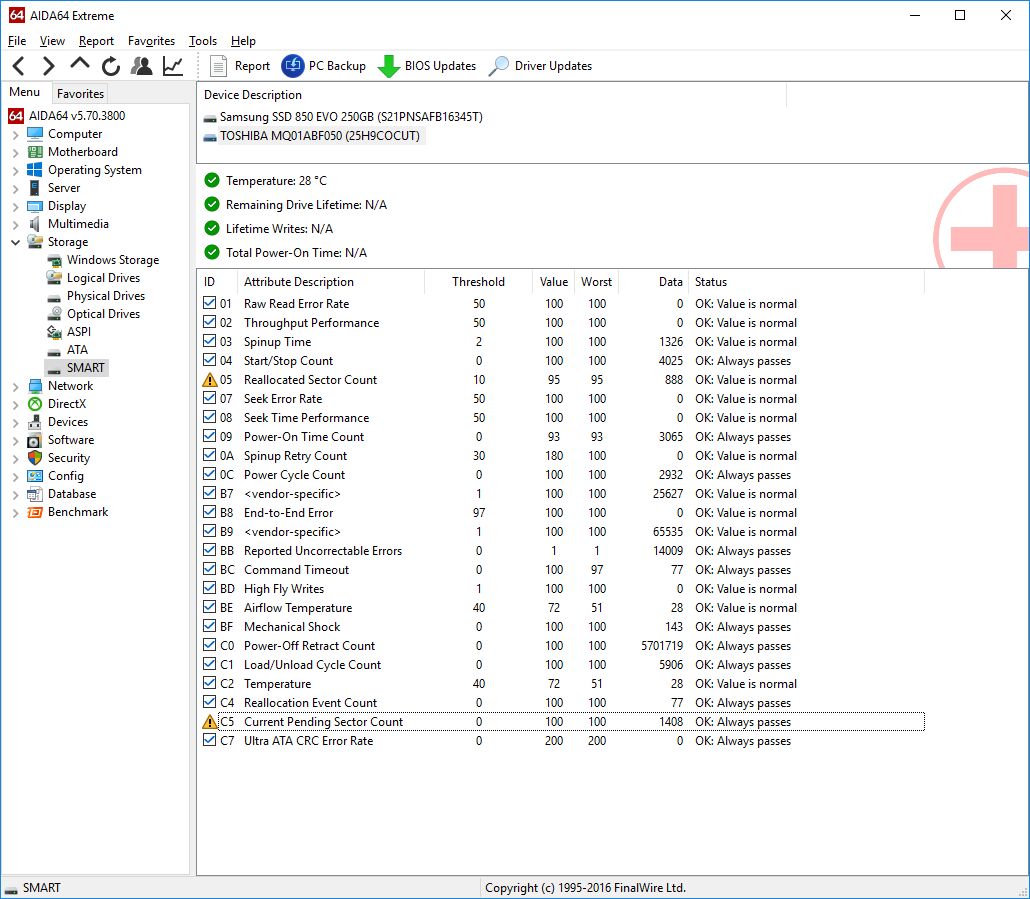Click the Multimedia speaker icon

[35, 224]
